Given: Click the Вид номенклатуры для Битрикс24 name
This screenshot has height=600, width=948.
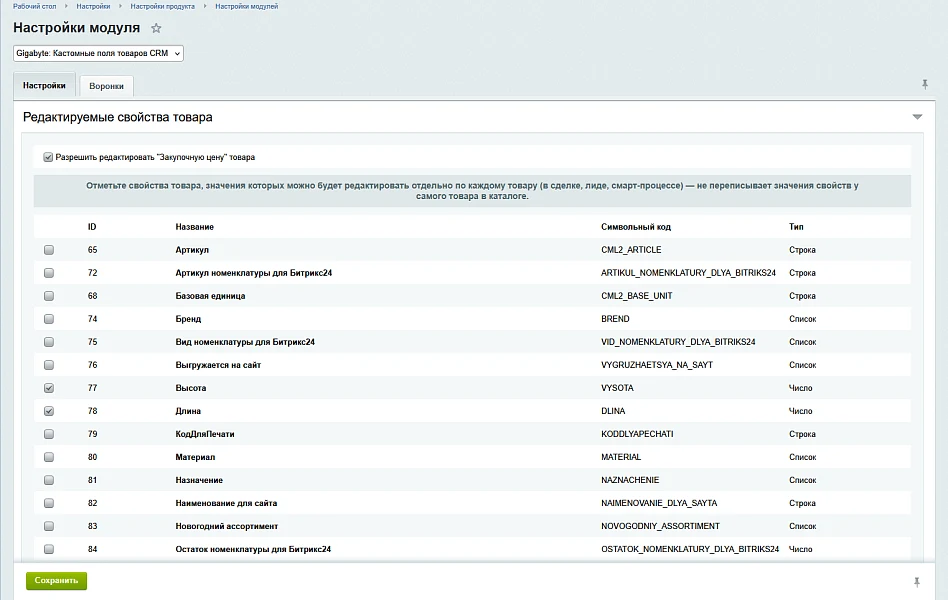Looking at the screenshot, I should (245, 342).
